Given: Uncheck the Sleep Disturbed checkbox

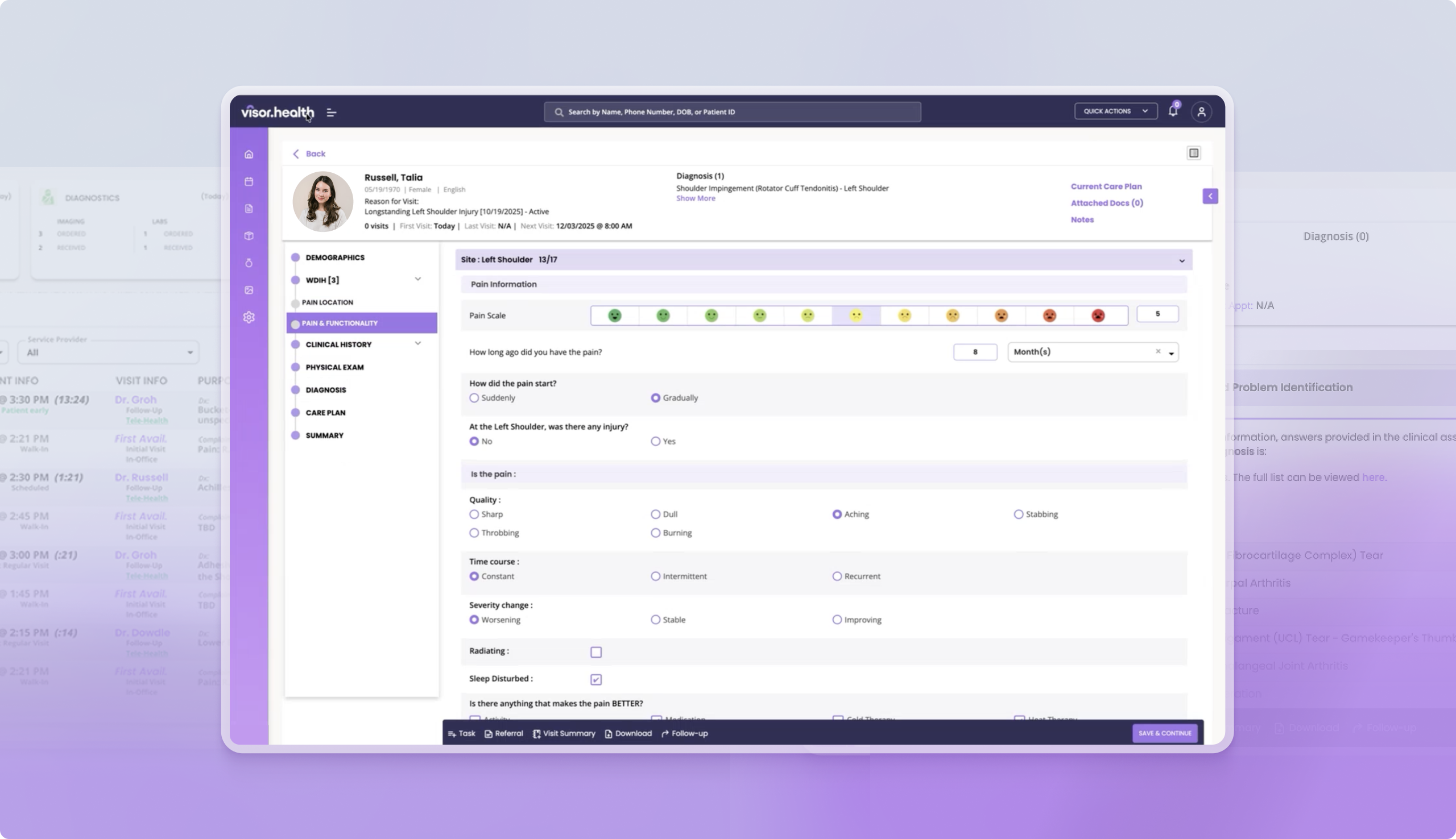Looking at the screenshot, I should click(x=597, y=679).
